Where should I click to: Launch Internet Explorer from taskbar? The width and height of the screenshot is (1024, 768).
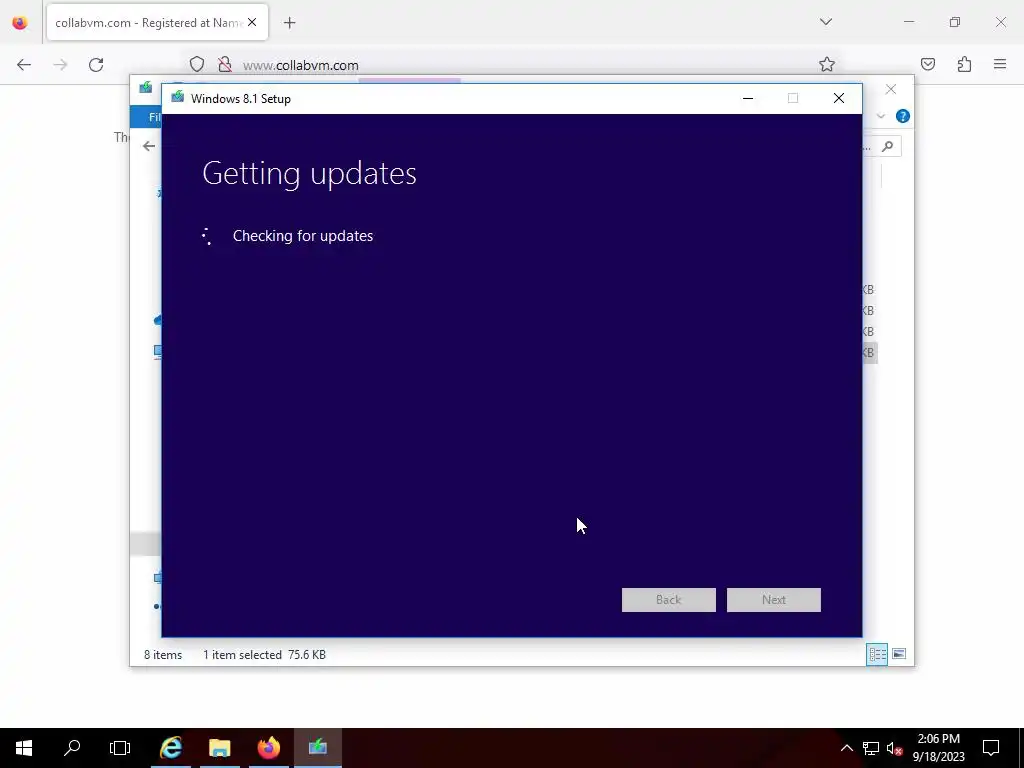point(171,748)
